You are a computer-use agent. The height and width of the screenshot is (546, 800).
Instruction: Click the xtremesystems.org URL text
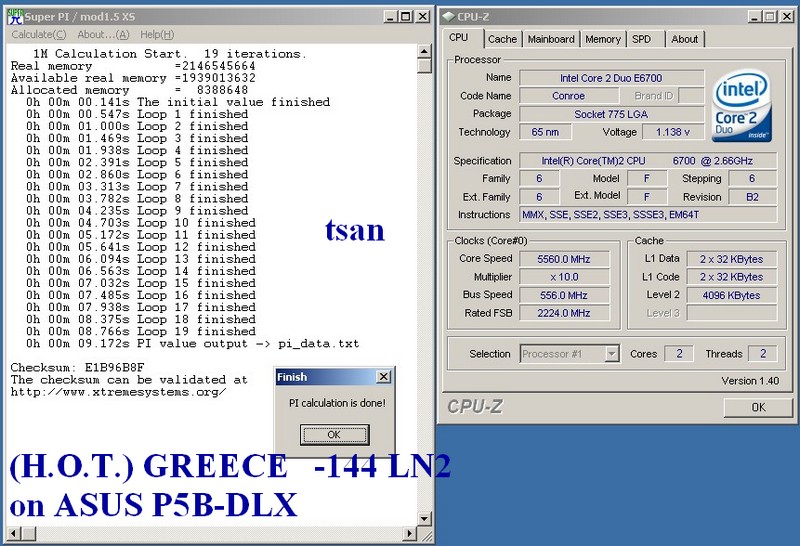[118, 392]
